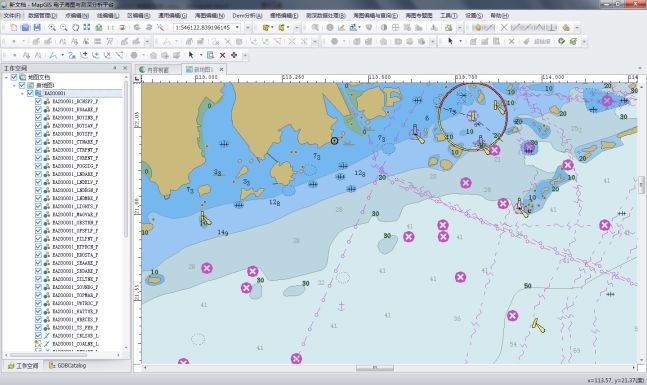Image resolution: width=647 pixels, height=385 pixels.
Task: Open the 工具(T) menu
Action: coord(449,16)
